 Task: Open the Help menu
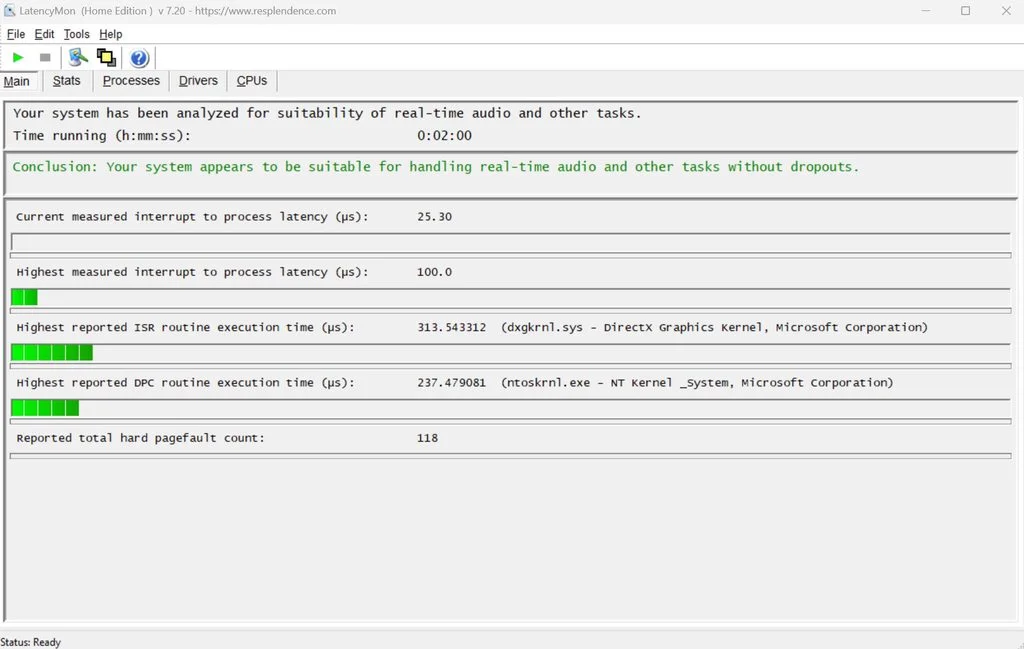click(x=110, y=34)
